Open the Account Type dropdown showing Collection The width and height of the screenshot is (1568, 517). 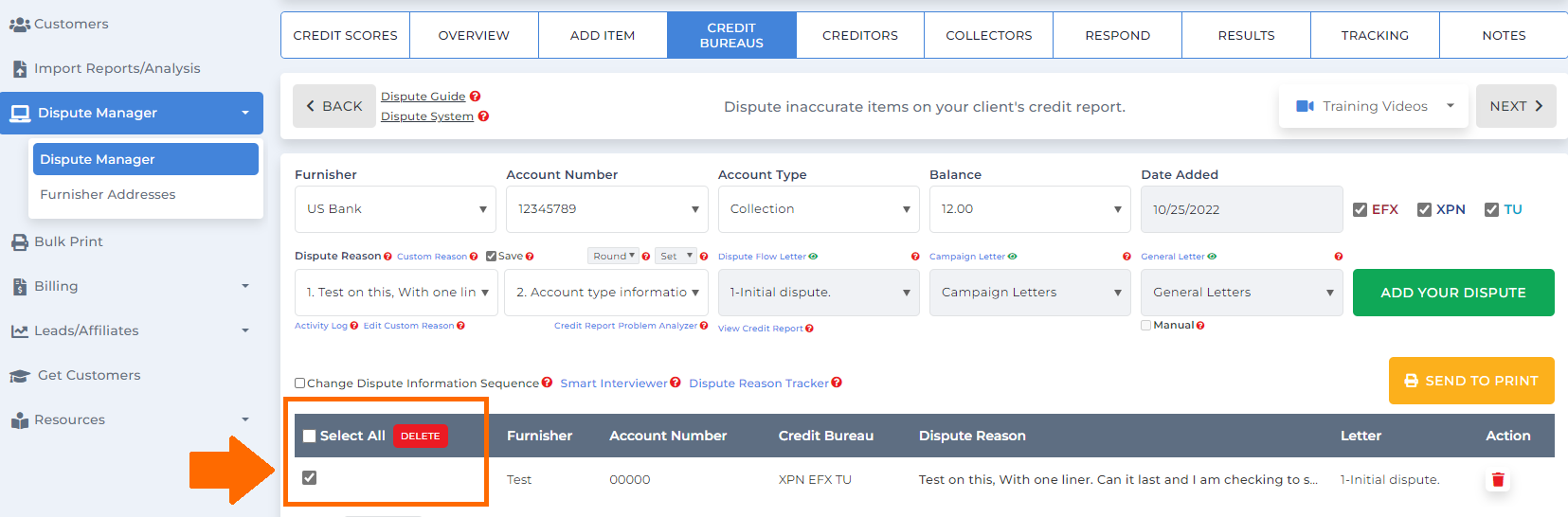[x=819, y=209]
